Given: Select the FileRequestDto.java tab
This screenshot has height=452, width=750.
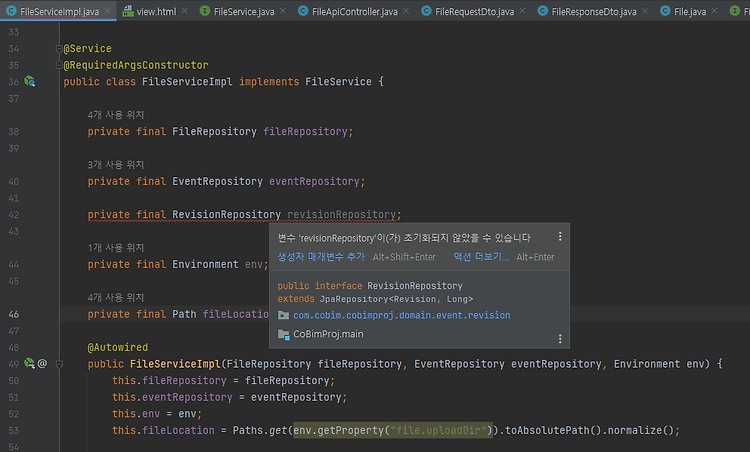Looking at the screenshot, I should click(474, 11).
